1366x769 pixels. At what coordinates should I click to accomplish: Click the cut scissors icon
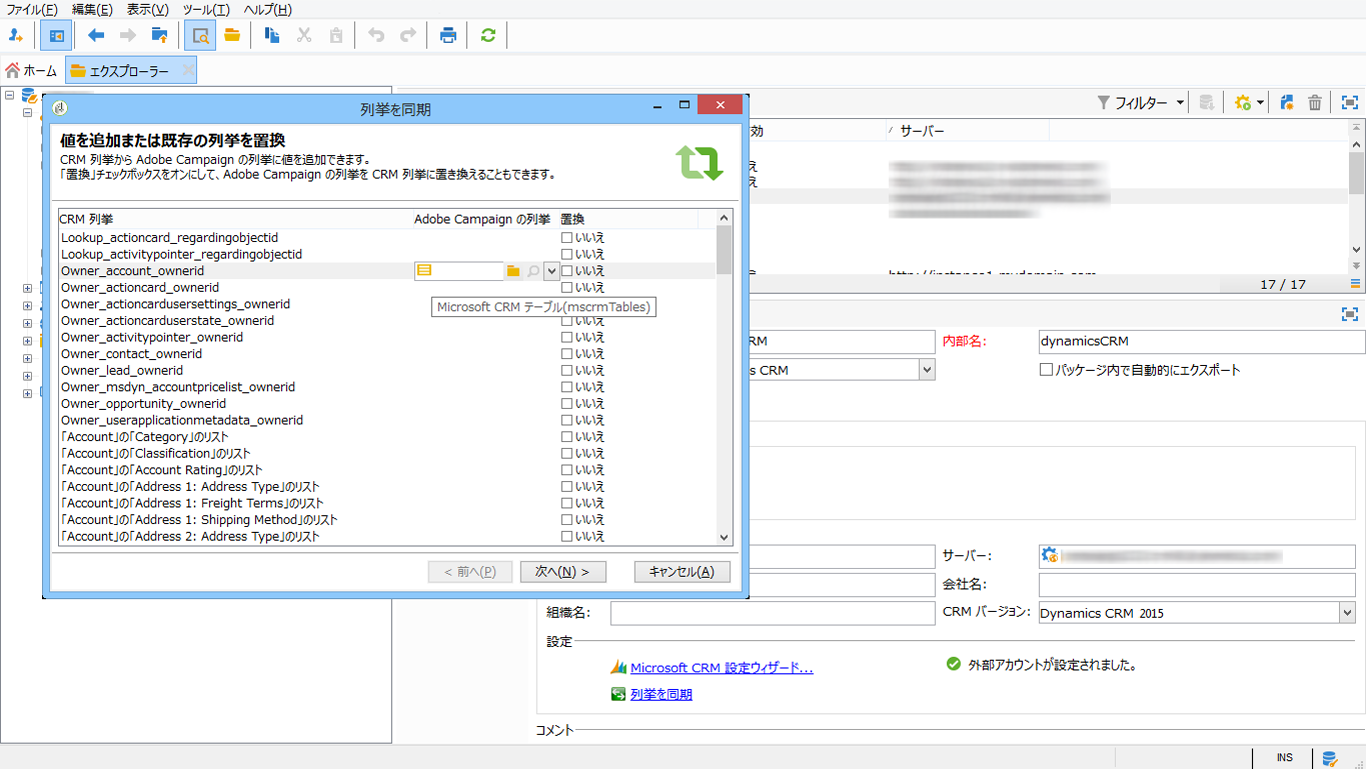click(304, 35)
